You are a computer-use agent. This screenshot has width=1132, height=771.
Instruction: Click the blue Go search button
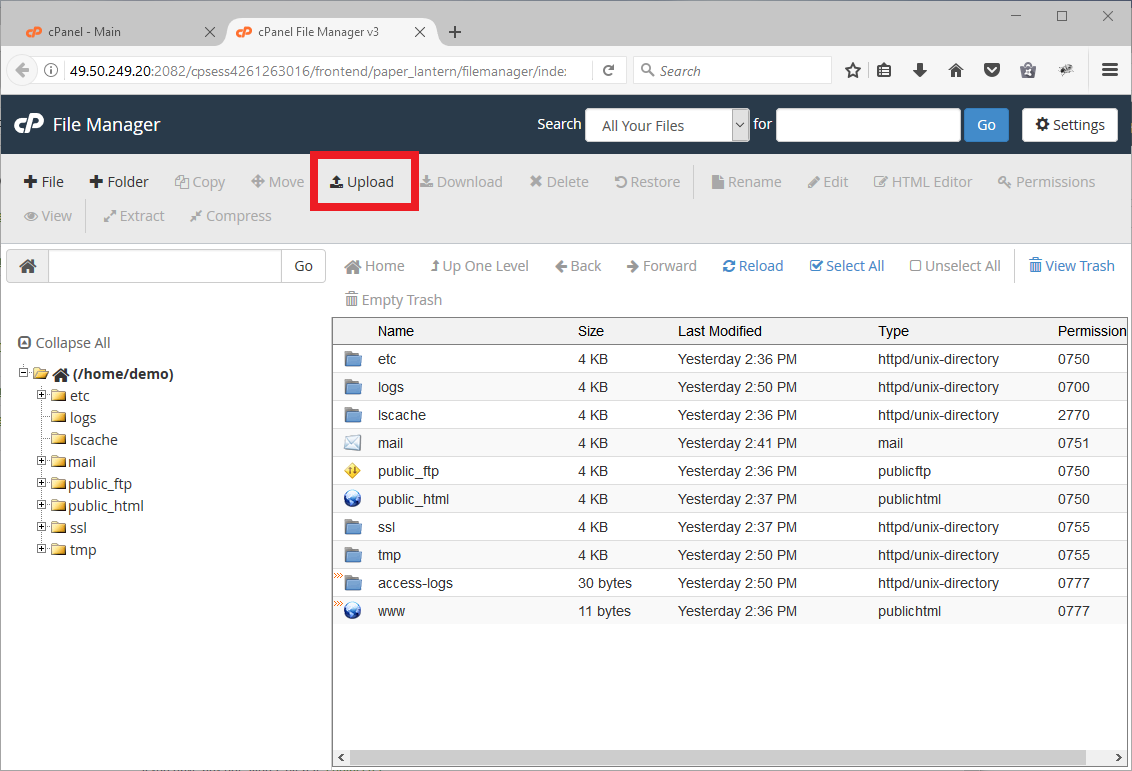coord(986,125)
